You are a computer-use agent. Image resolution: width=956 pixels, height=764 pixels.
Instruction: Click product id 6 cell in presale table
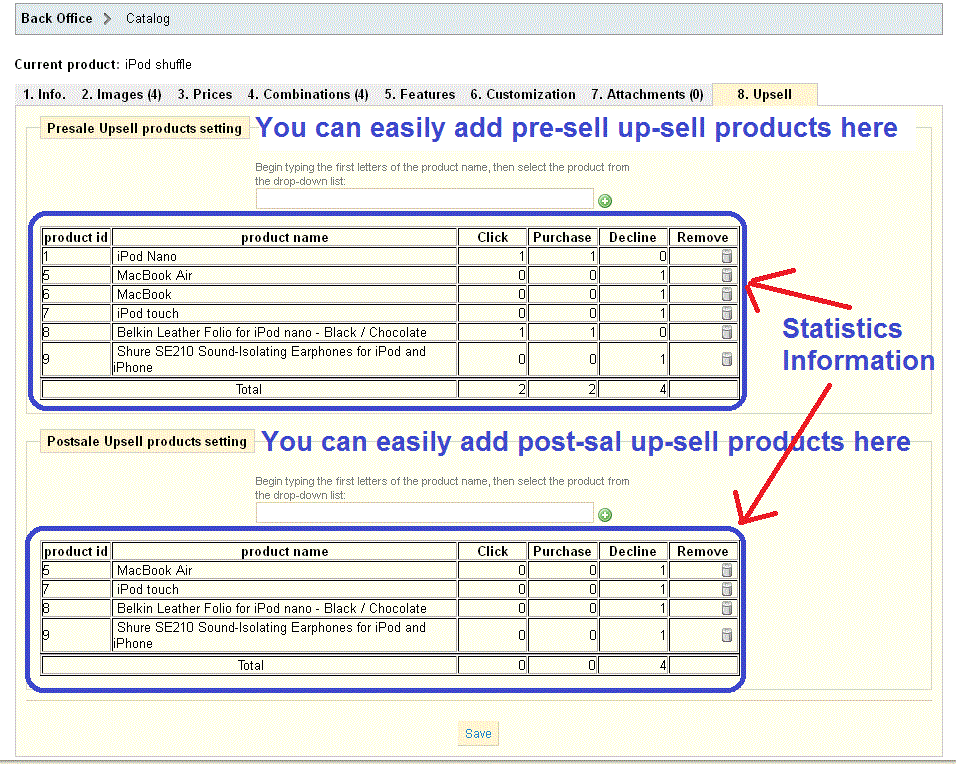point(76,294)
